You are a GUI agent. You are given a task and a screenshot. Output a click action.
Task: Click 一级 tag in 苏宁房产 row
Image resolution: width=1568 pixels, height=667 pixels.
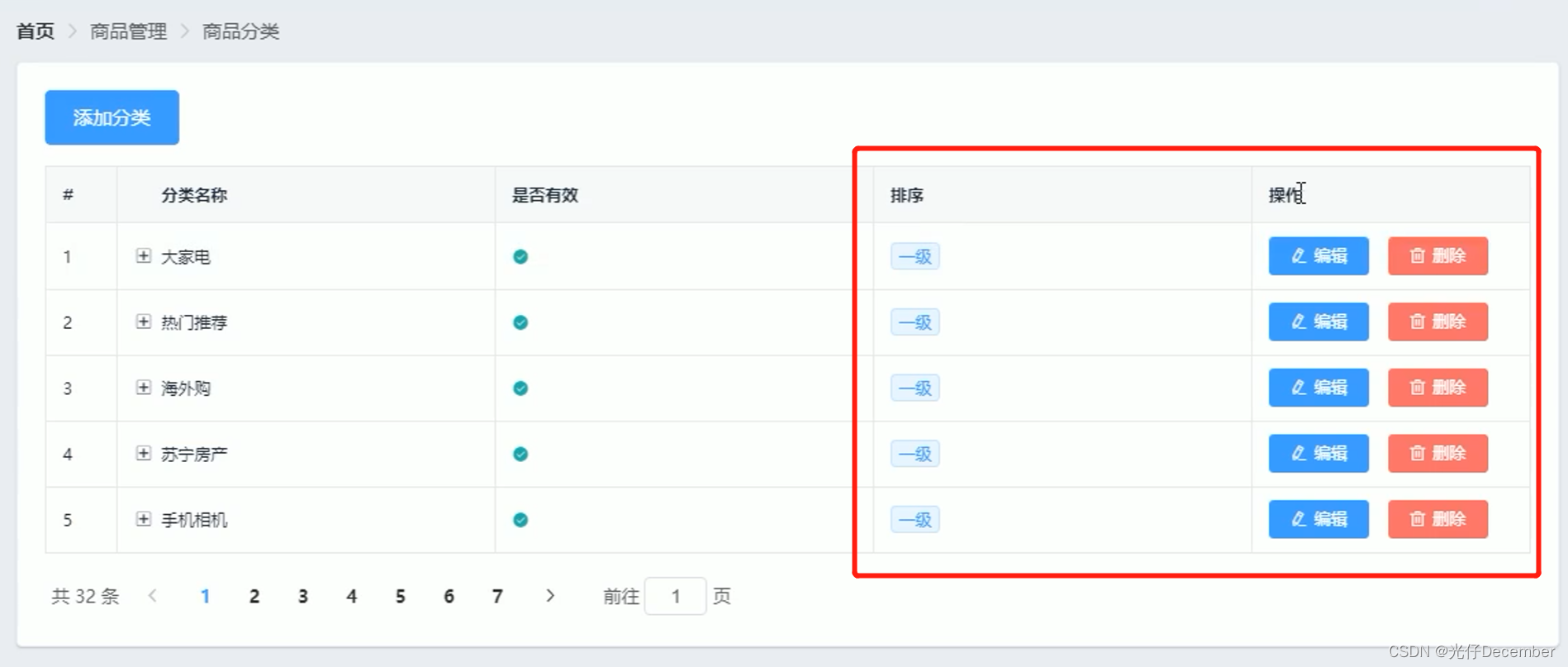(915, 454)
